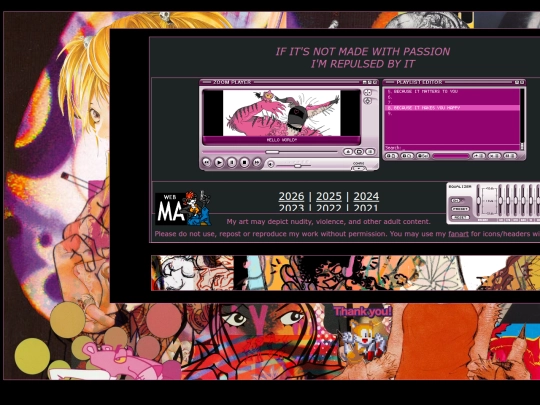Image resolution: width=540 pixels, height=405 pixels.
Task: Click the playlist toggle button right of eject
Action: (x=359, y=152)
